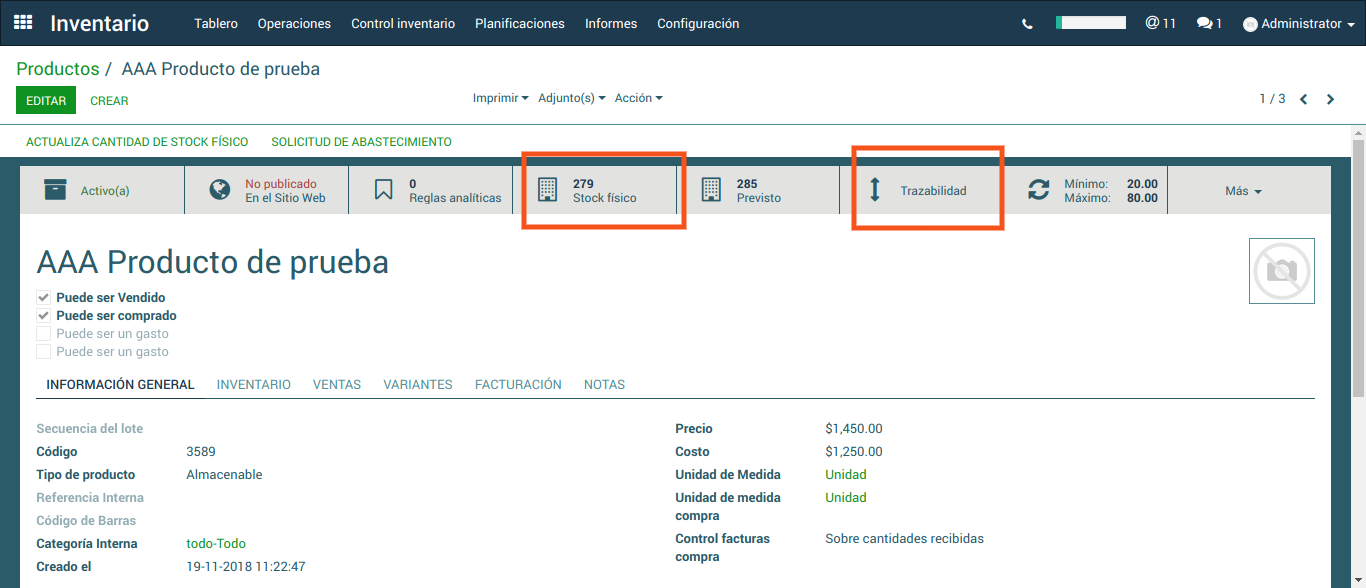Click the Trazabilidad up-down arrows icon
This screenshot has height=588, width=1366.
pos(875,190)
